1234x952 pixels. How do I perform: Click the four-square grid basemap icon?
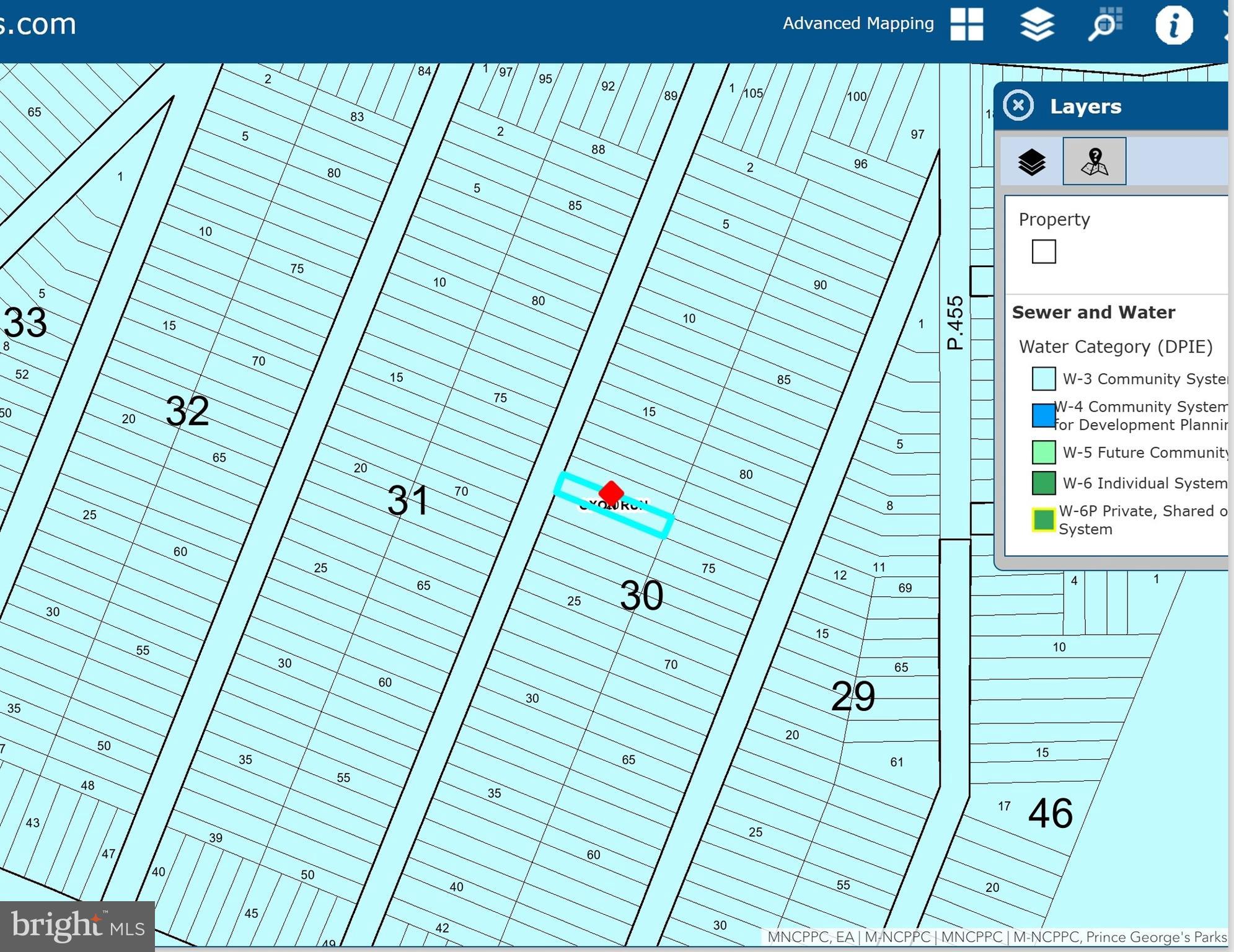[x=967, y=24]
